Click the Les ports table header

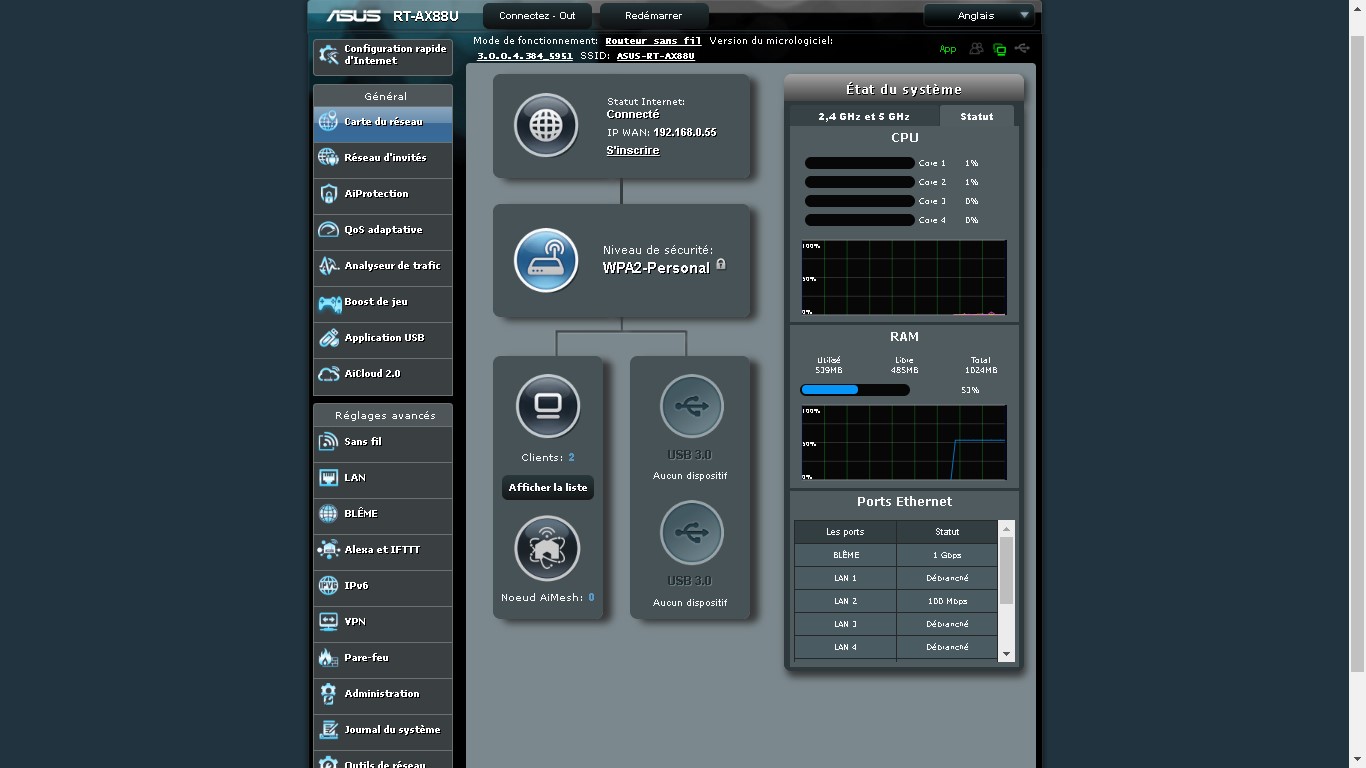tap(845, 532)
